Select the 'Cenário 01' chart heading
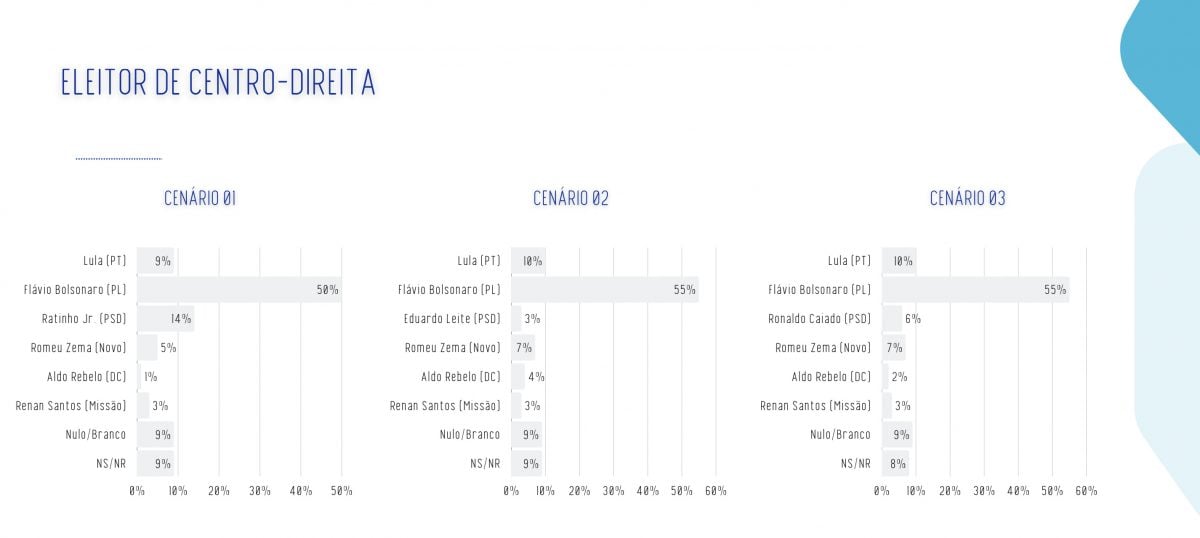 [200, 198]
